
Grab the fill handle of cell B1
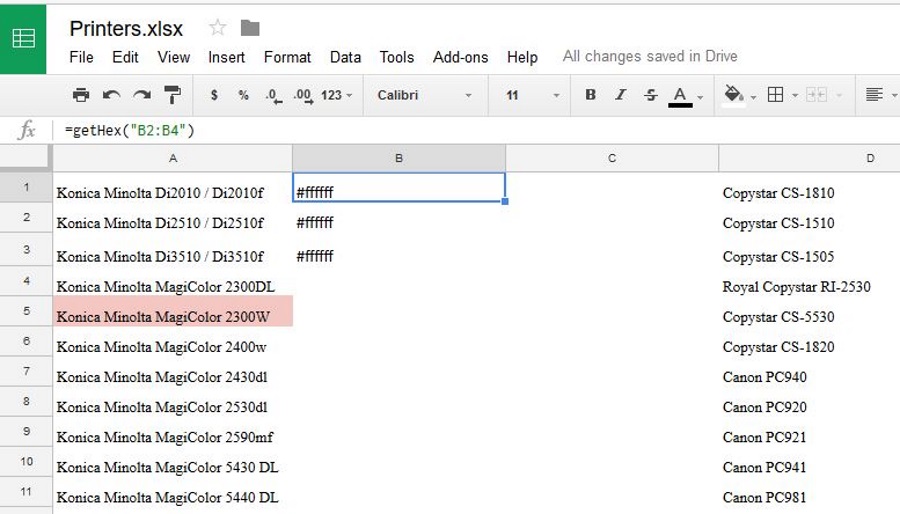click(505, 201)
